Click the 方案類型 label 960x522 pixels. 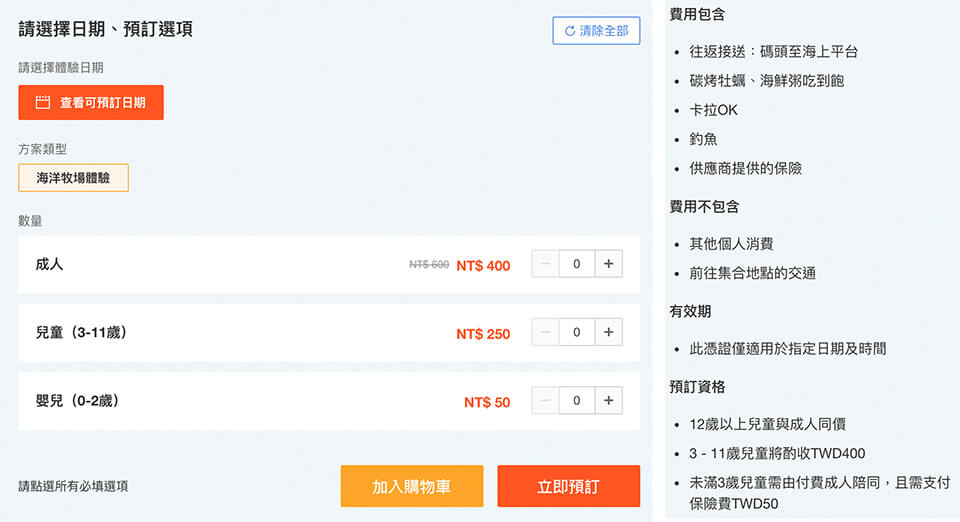42,149
